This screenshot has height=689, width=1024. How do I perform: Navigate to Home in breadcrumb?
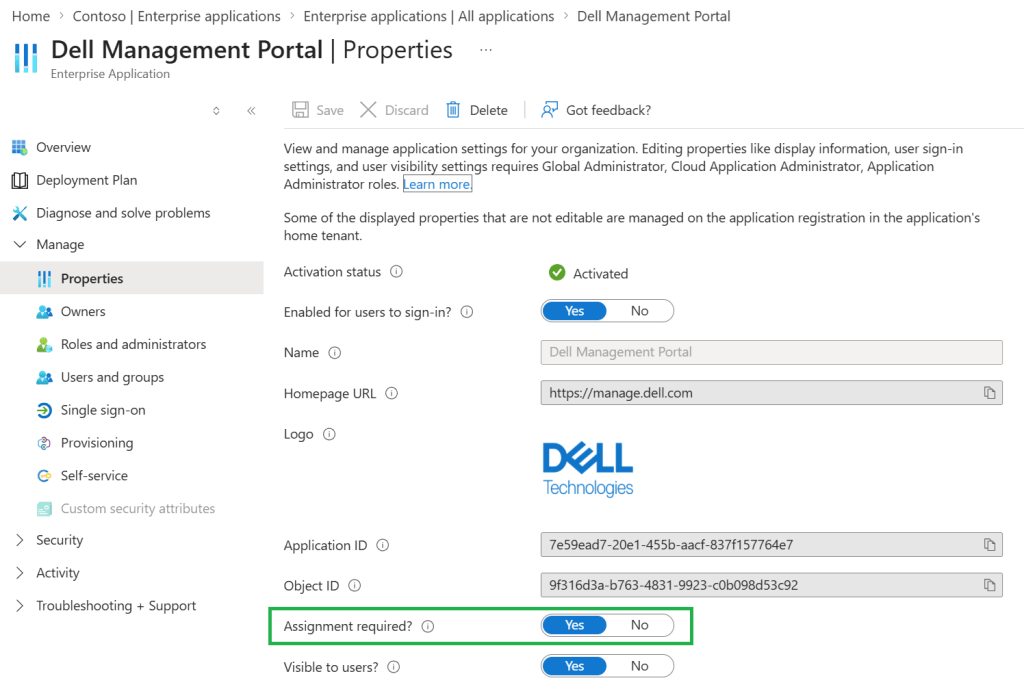(31, 16)
